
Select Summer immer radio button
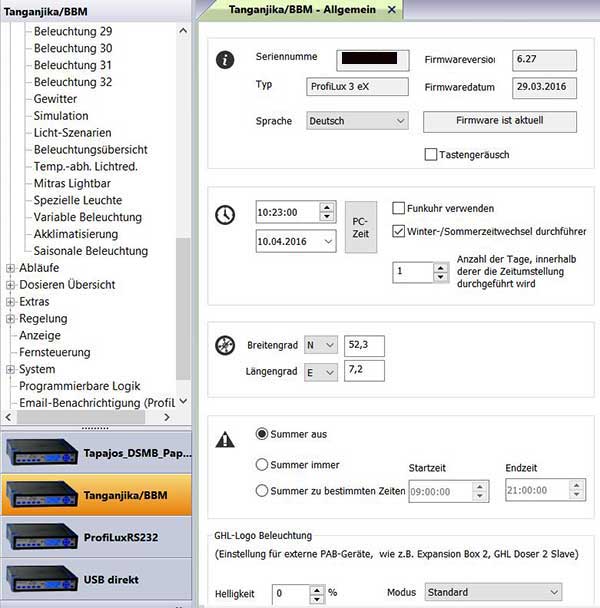[x=262, y=465]
